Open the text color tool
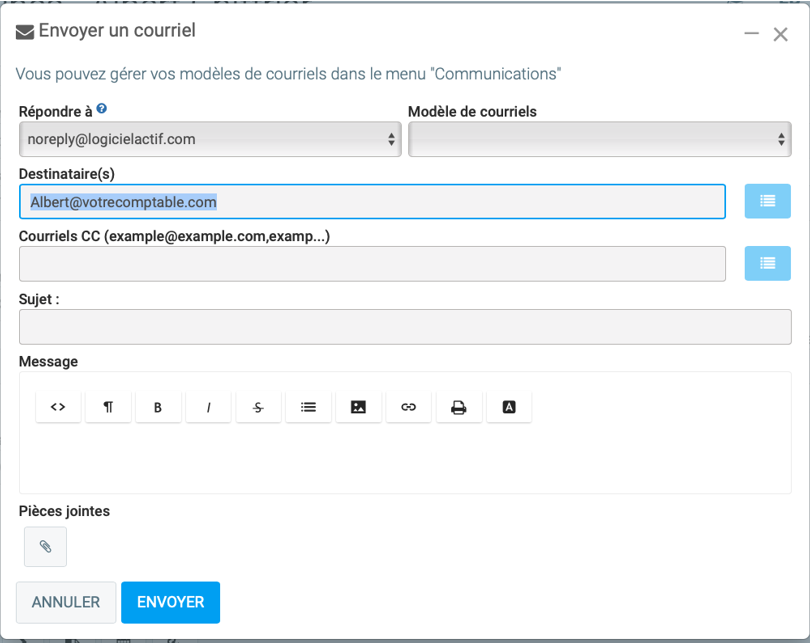Viewport: 810px width, 643px height. (x=509, y=407)
